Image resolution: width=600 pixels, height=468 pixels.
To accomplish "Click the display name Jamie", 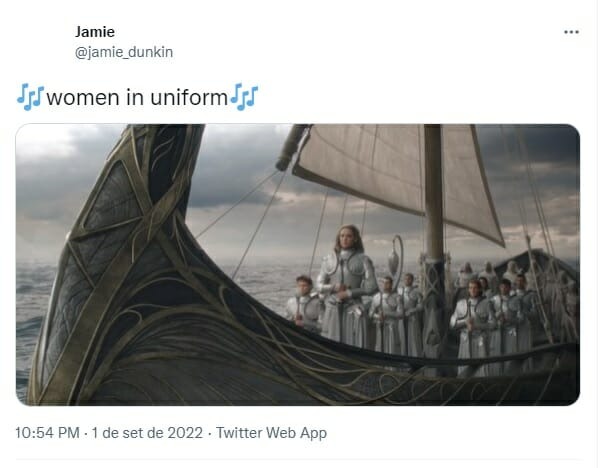I will [95, 32].
